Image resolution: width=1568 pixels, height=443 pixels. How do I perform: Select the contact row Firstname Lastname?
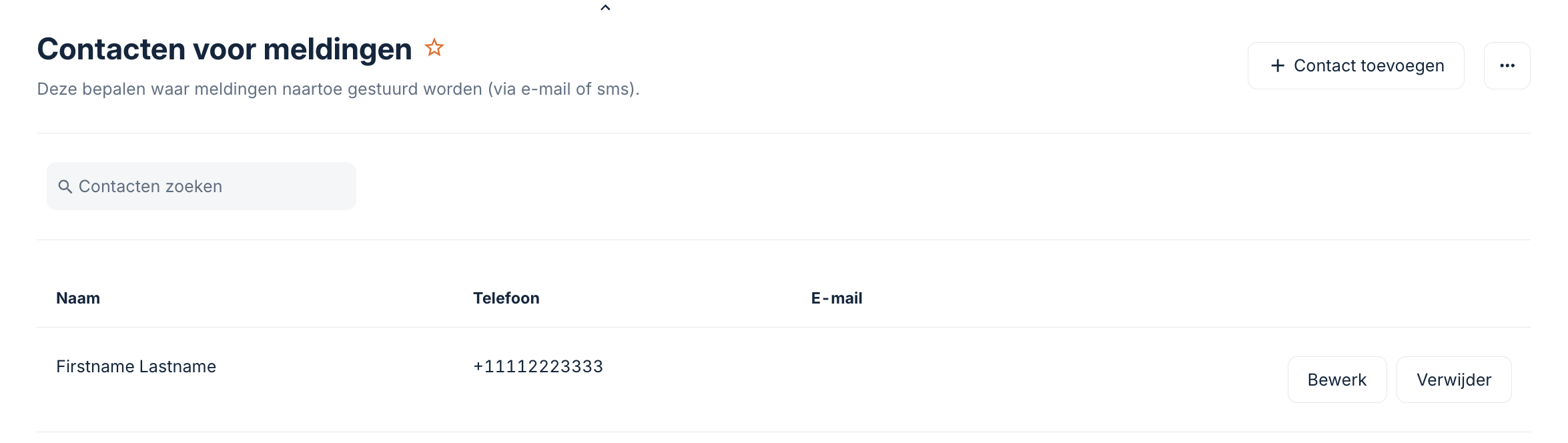[x=136, y=366]
